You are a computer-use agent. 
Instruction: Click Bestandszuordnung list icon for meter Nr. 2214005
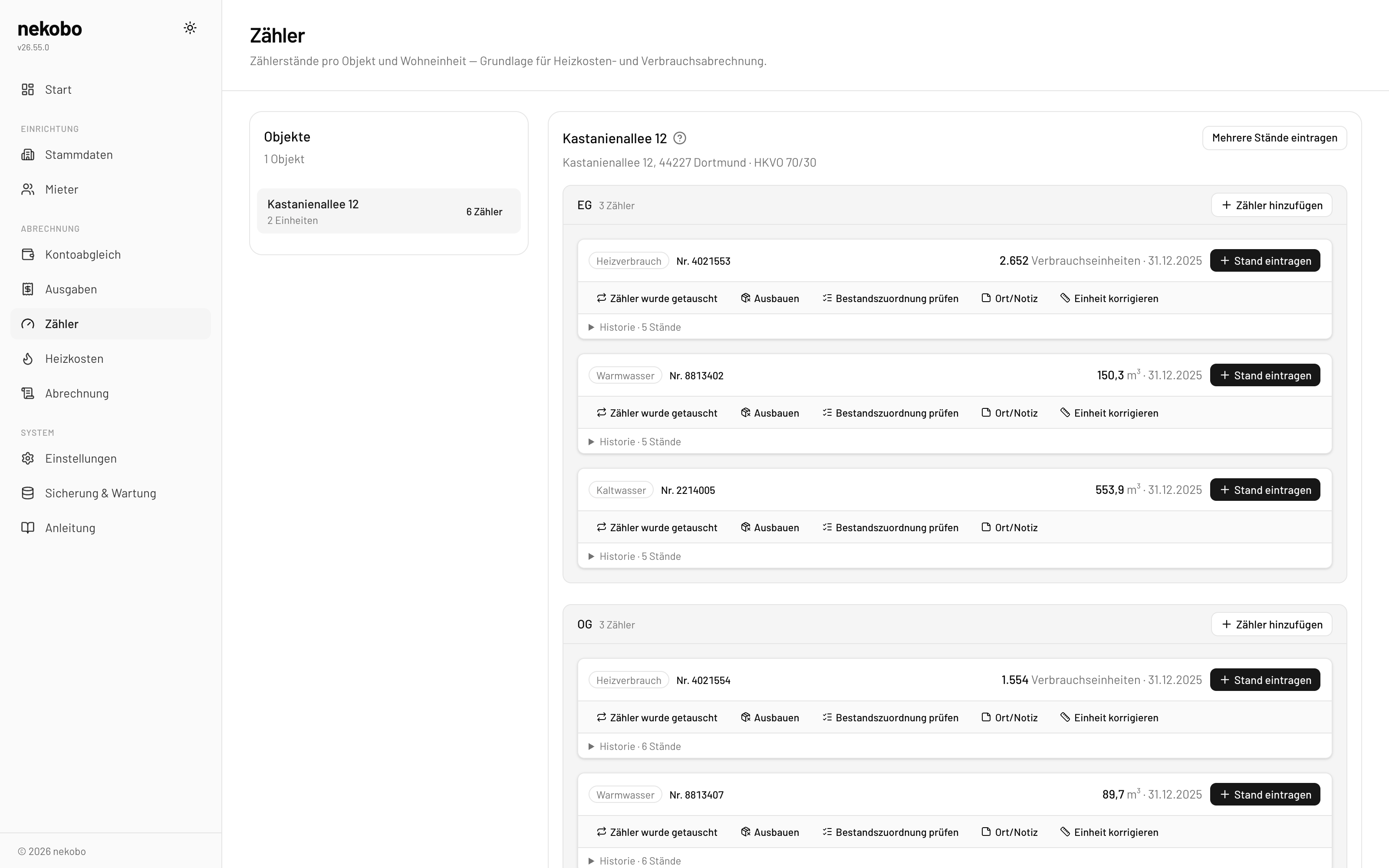[x=827, y=527]
